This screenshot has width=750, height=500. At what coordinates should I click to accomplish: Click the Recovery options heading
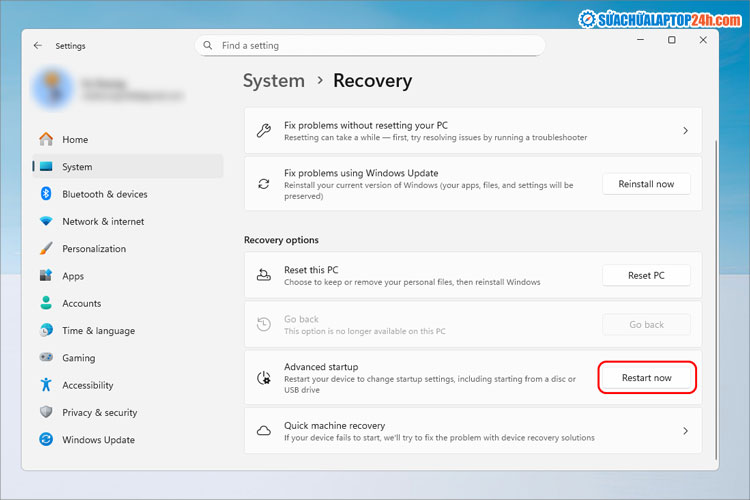[281, 240]
